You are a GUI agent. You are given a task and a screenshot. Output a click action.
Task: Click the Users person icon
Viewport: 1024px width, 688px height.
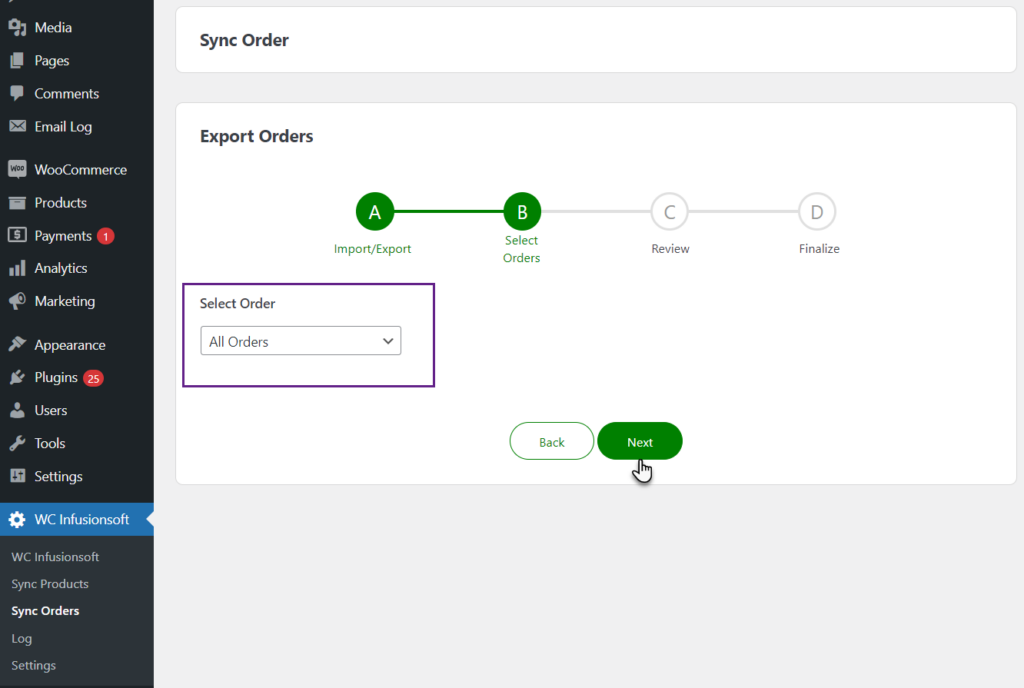coord(17,410)
